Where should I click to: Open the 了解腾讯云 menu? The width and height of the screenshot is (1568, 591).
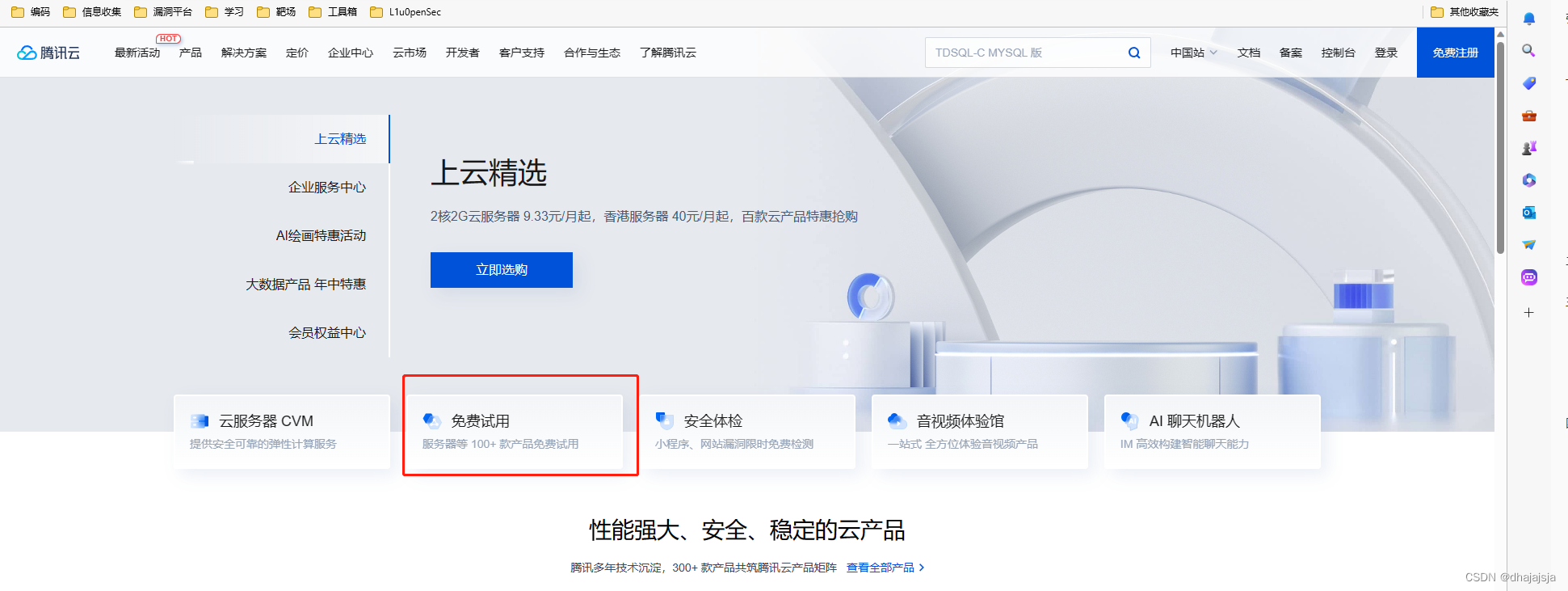[668, 53]
